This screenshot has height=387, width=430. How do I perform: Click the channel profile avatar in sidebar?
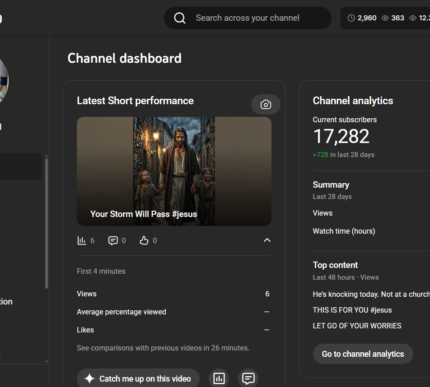click(x=4, y=81)
